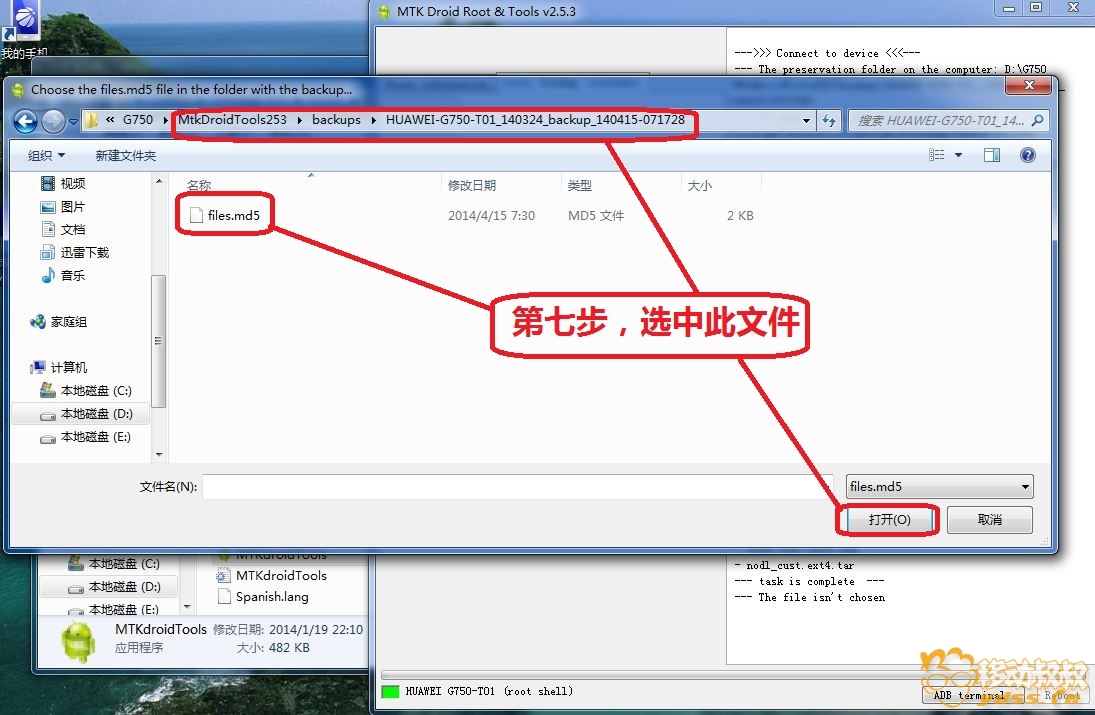This screenshot has height=715, width=1095.
Task: Click the Back navigation arrow in the file dialog
Action: pos(26,121)
